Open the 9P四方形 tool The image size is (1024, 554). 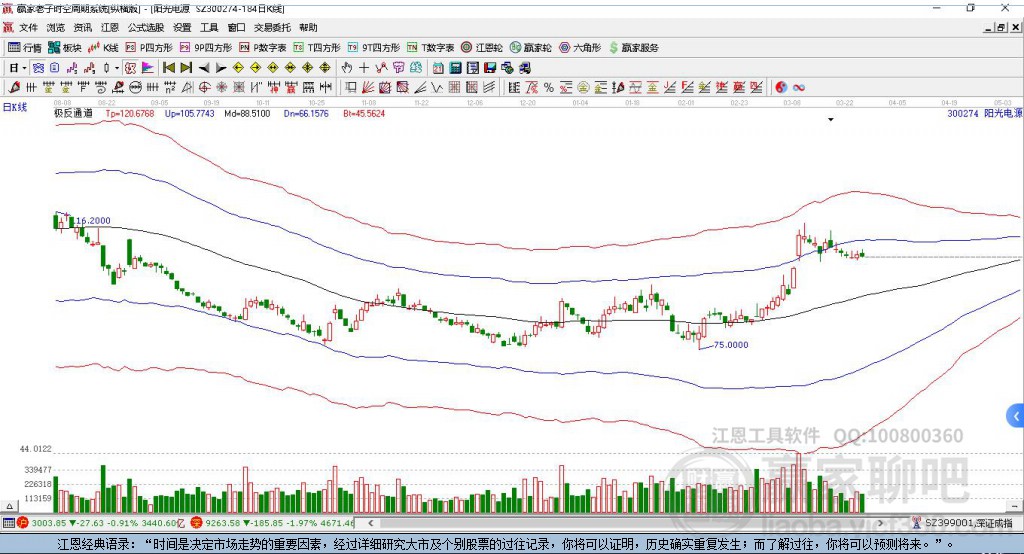pyautogui.click(x=206, y=48)
